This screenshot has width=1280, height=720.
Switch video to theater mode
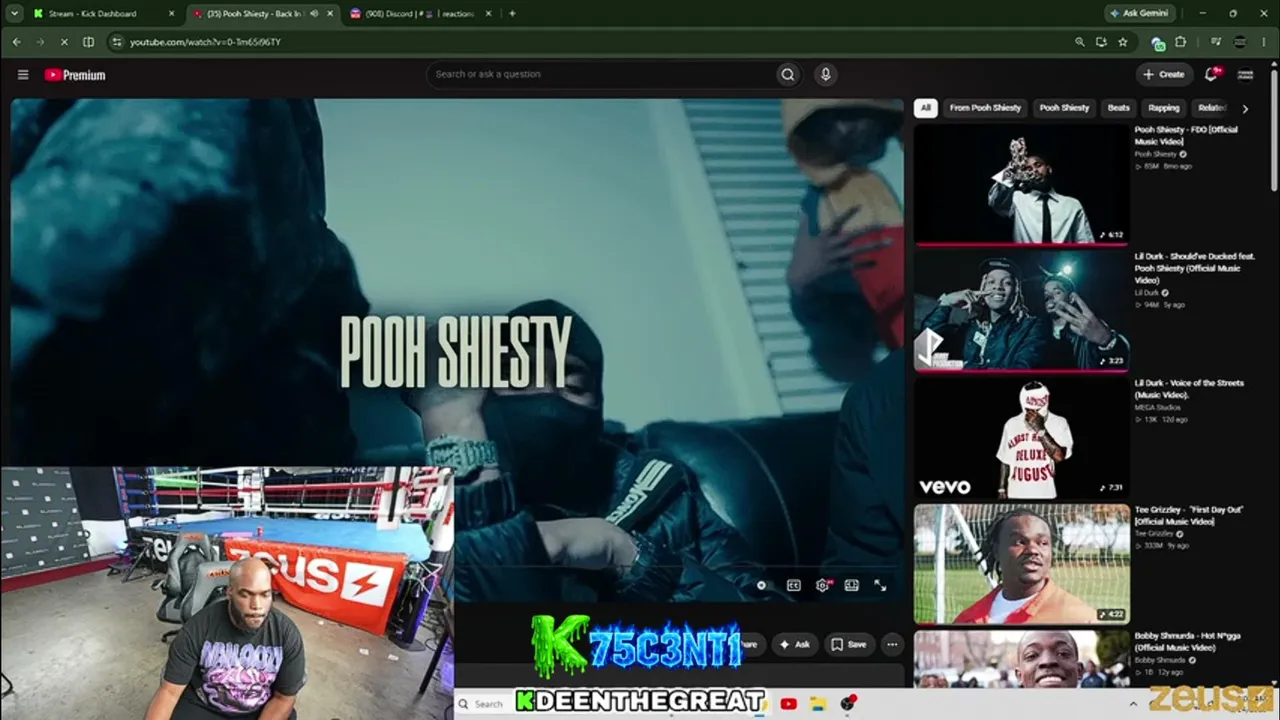pyautogui.click(x=851, y=586)
